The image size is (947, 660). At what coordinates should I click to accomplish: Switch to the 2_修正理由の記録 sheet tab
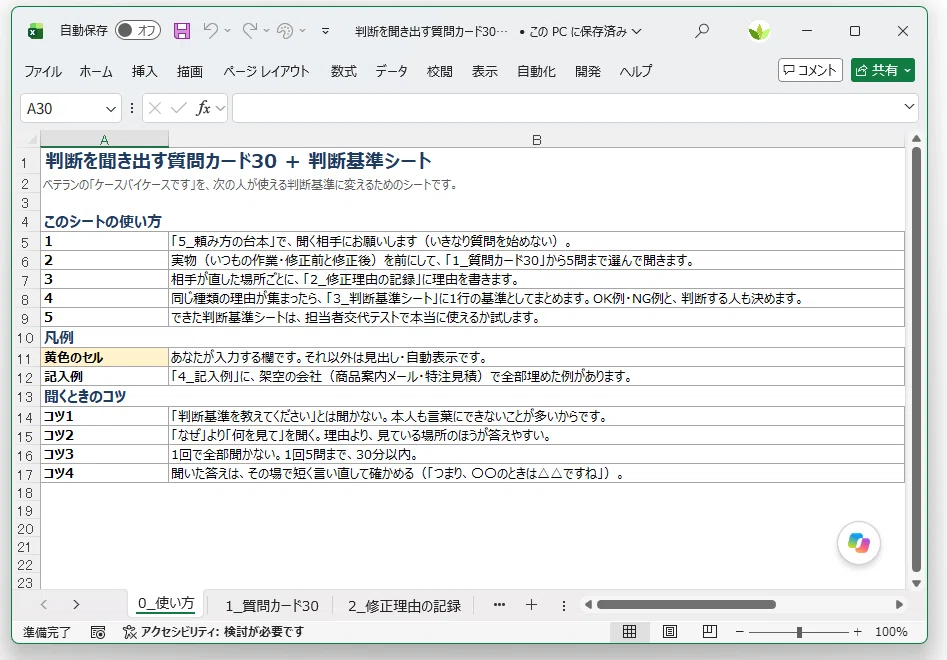click(404, 606)
